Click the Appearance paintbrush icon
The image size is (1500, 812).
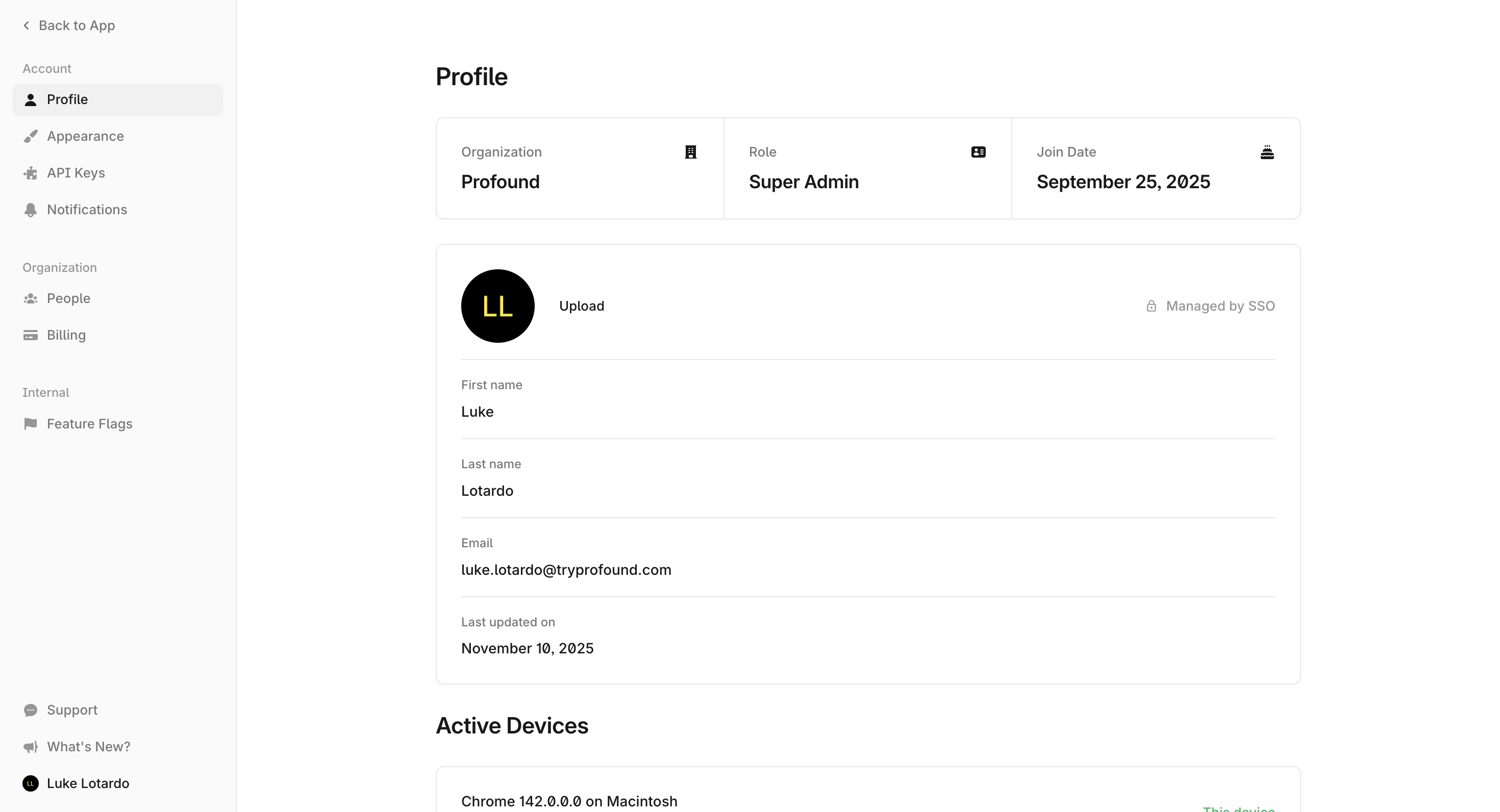[30, 136]
